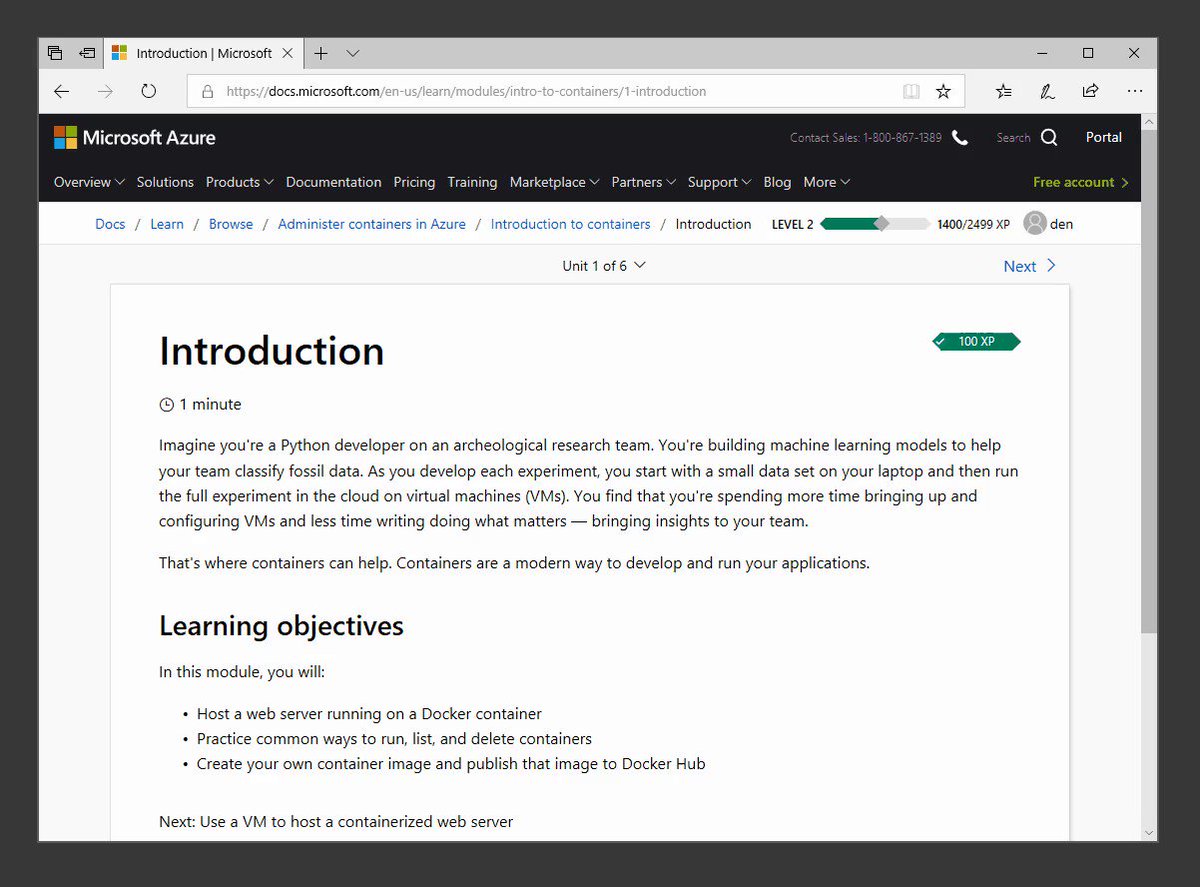Image resolution: width=1200 pixels, height=887 pixels.
Task: Open the tabs you've set aside icon
Action: 55,53
